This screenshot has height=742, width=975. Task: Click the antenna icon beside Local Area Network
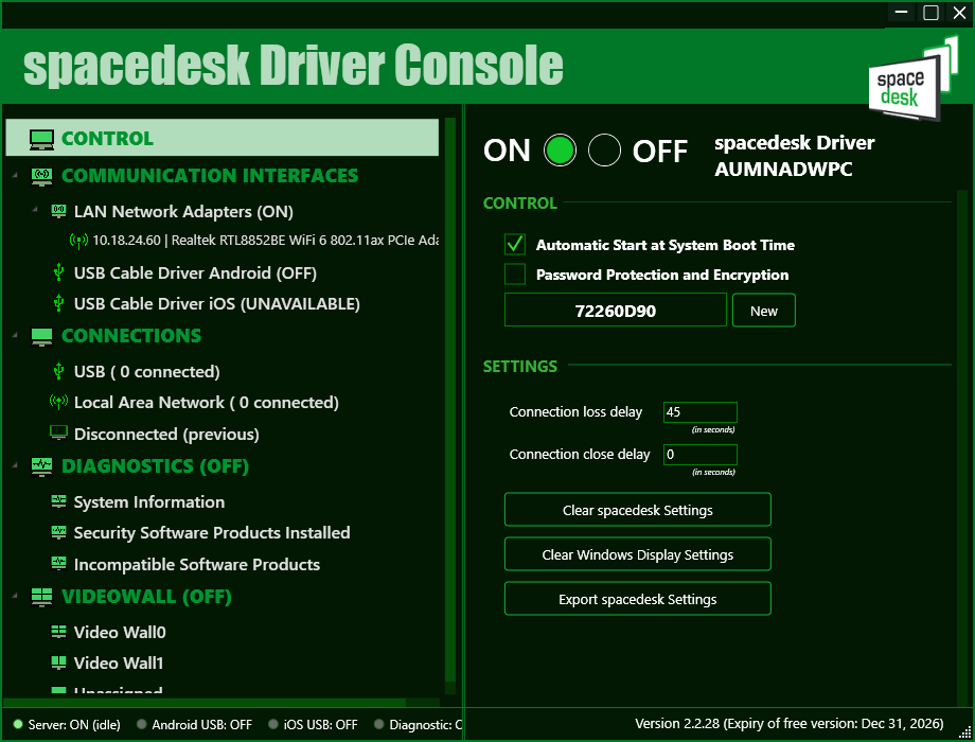tap(58, 402)
